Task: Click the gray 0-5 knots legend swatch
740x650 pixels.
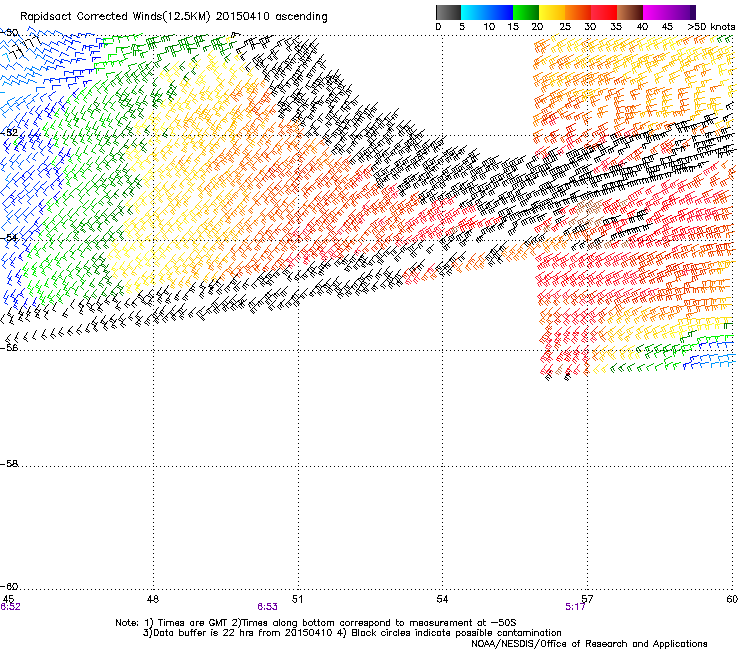Action: click(x=448, y=12)
